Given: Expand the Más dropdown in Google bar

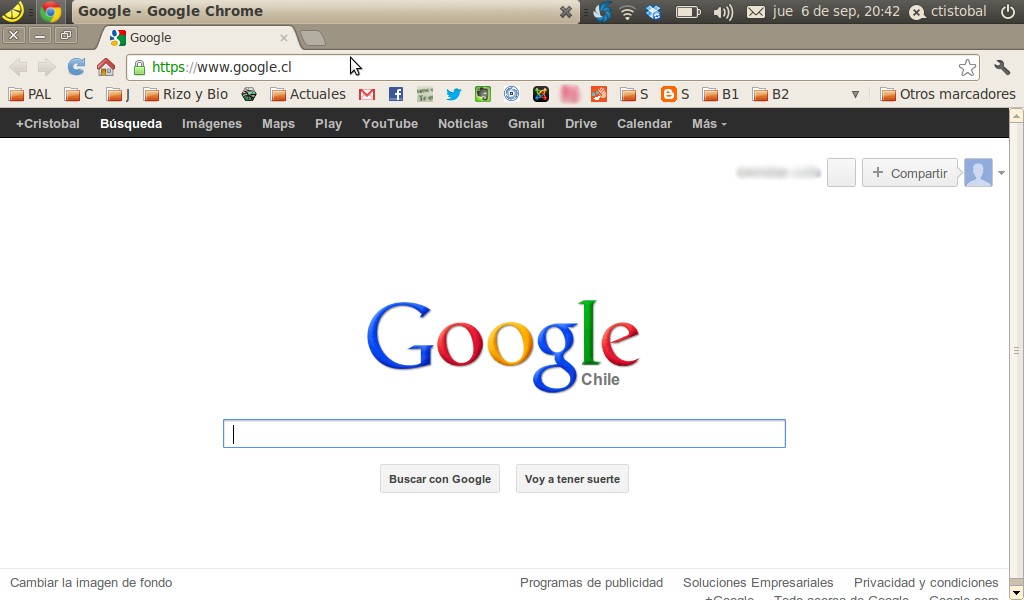Looking at the screenshot, I should point(709,123).
